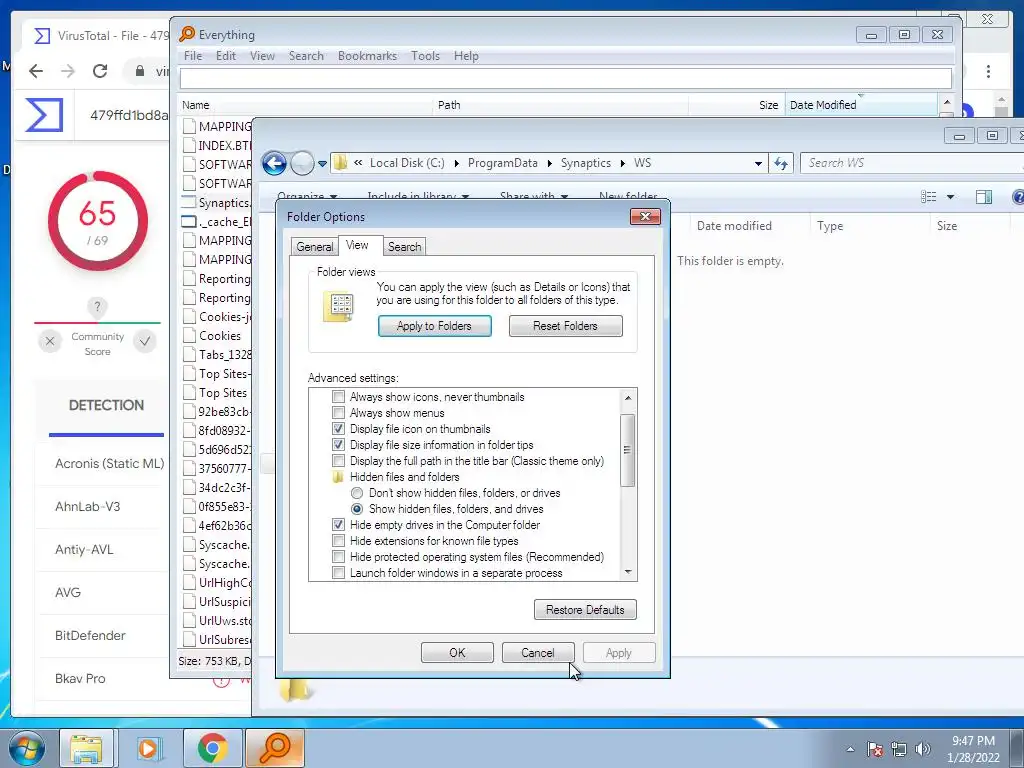Click the VirusTotal sigma logo on page
1024x768 pixels.
(44, 115)
